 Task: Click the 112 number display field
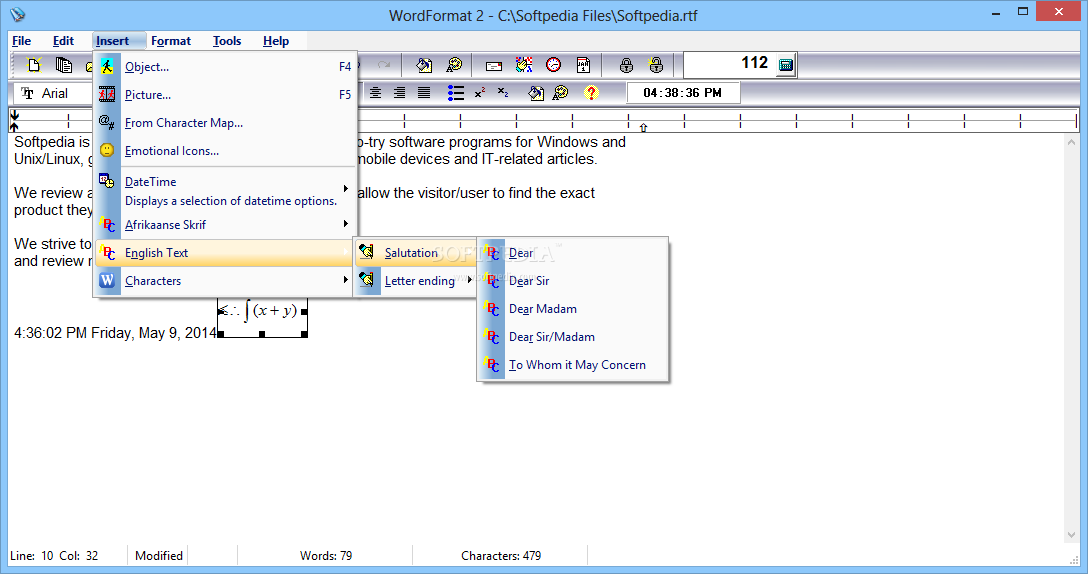click(729, 65)
